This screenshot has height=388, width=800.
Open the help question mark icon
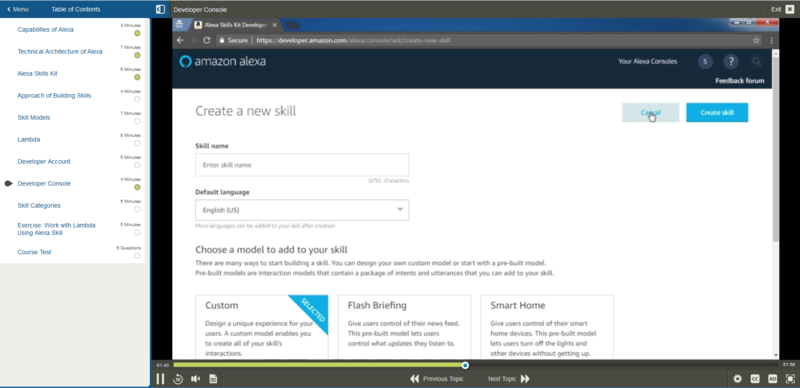point(731,62)
